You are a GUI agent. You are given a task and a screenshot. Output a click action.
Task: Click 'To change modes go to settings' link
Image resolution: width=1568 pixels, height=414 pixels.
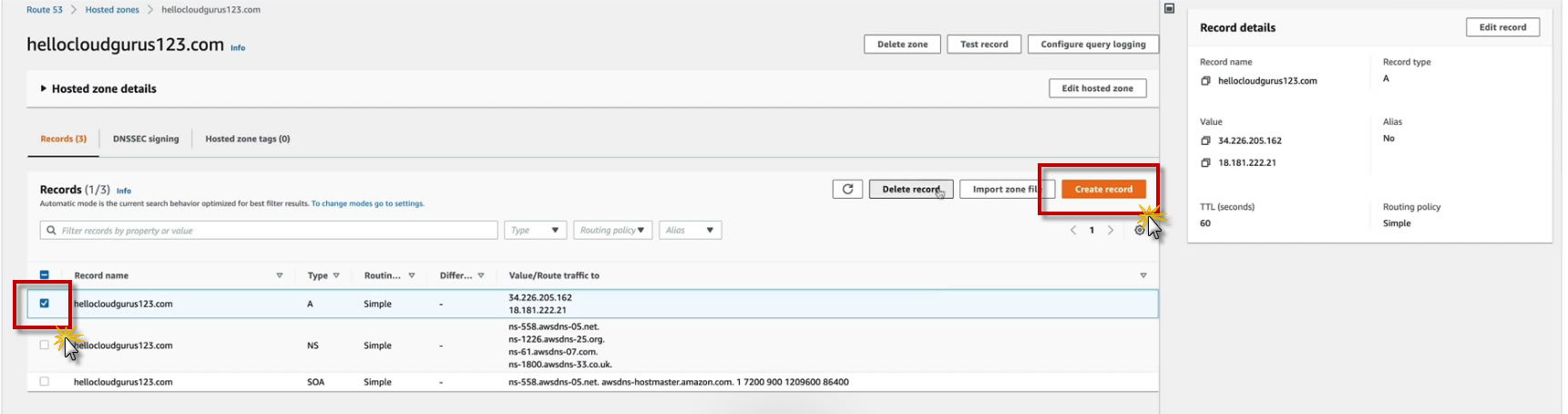368,203
